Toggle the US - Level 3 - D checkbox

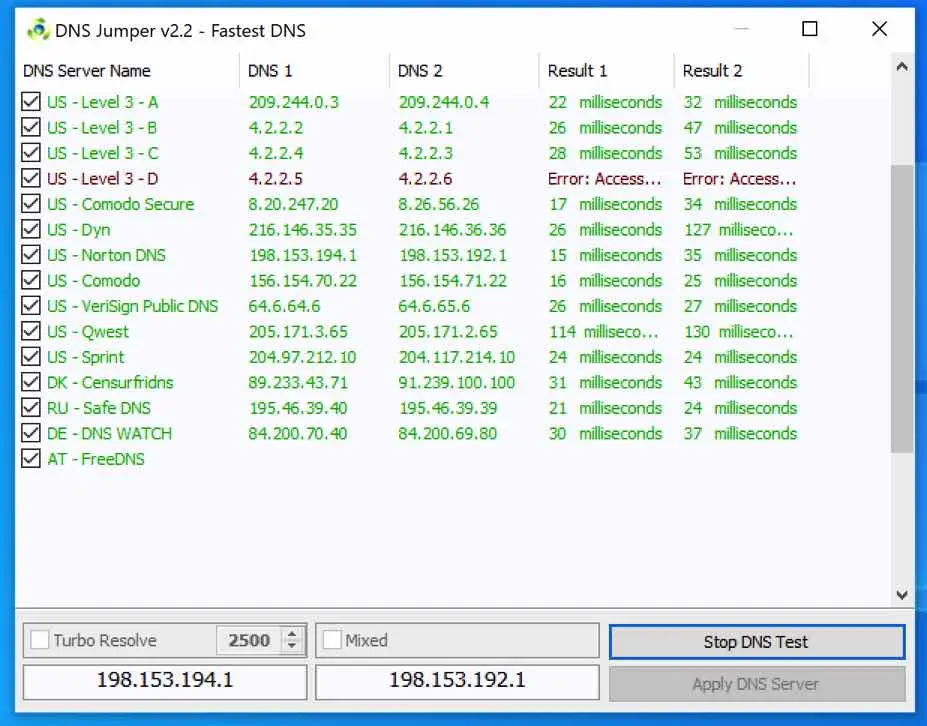(x=31, y=178)
